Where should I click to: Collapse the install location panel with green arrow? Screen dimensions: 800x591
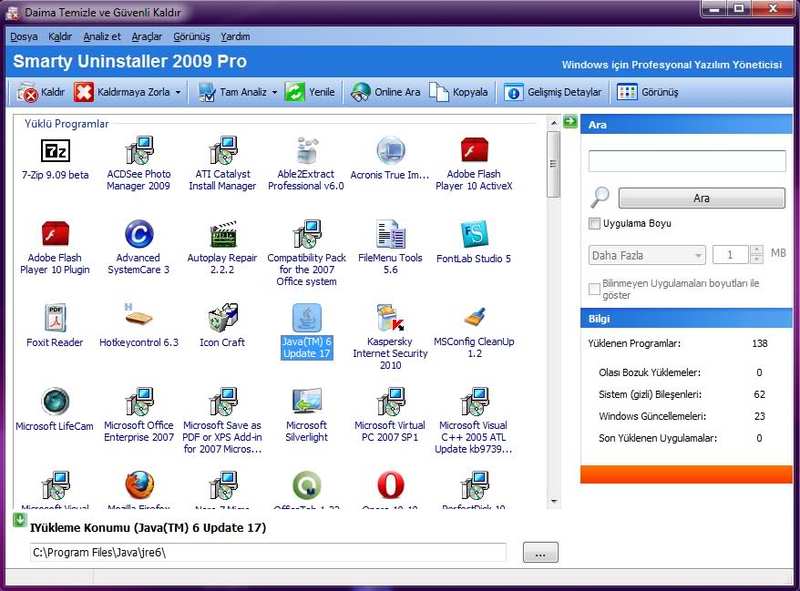click(19, 520)
